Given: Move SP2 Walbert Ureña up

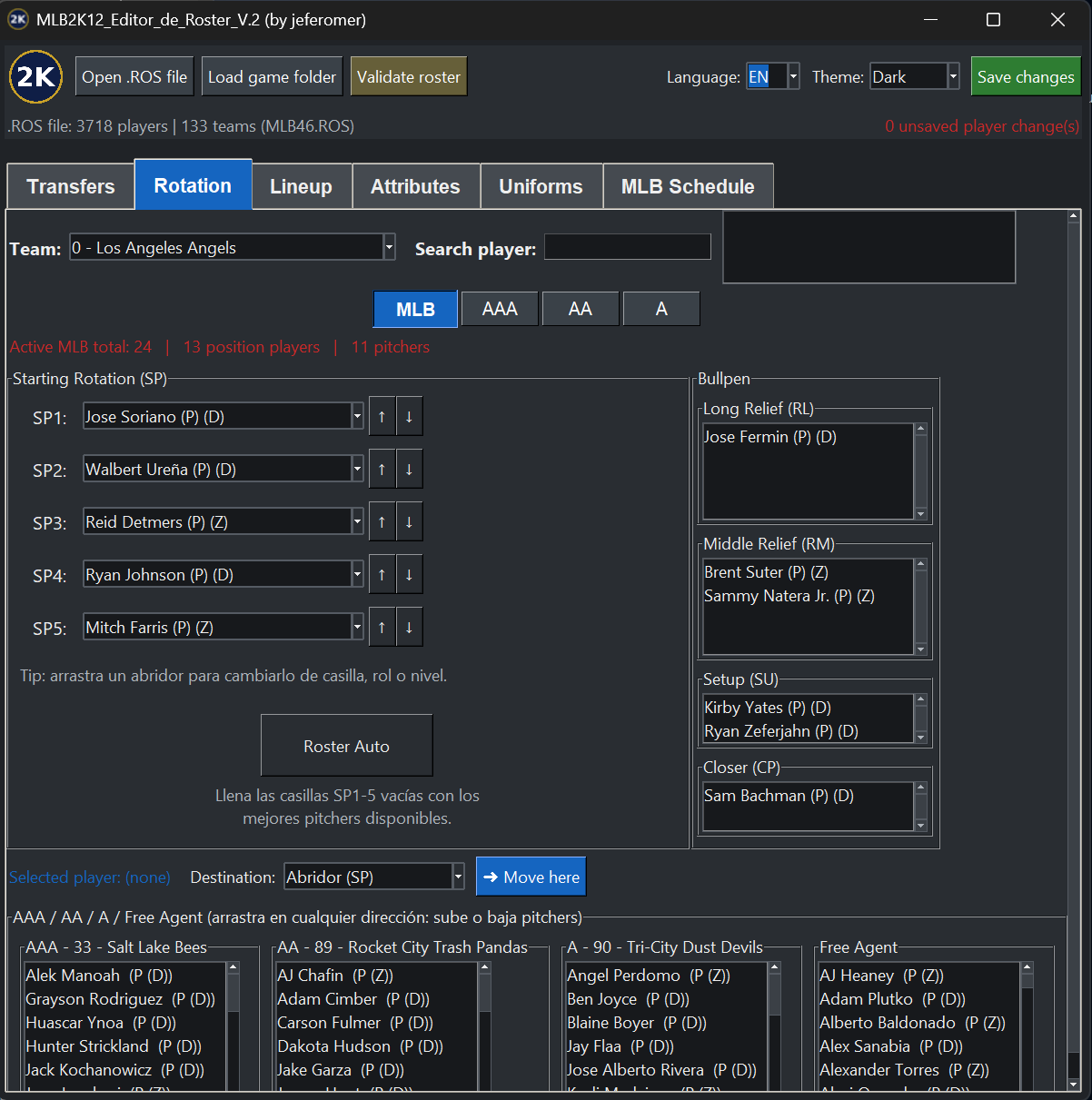Looking at the screenshot, I should [382, 470].
